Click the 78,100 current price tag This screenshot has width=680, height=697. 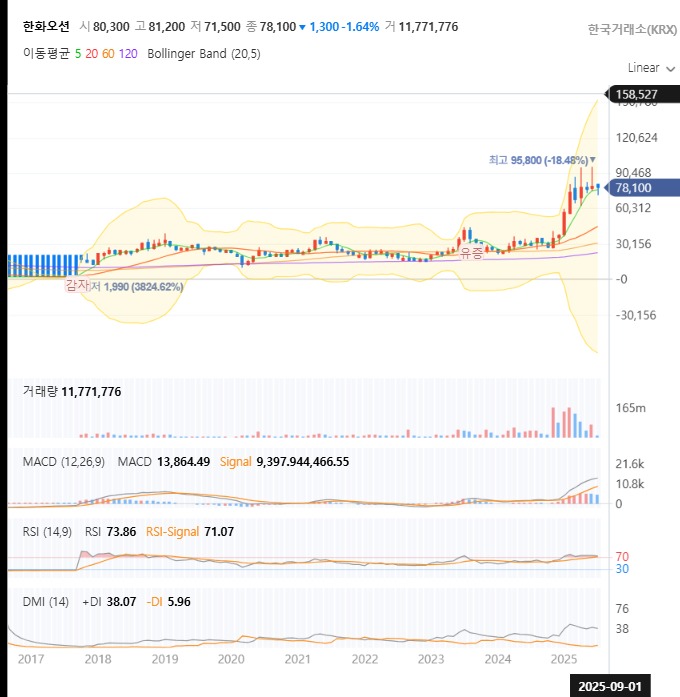[x=643, y=188]
